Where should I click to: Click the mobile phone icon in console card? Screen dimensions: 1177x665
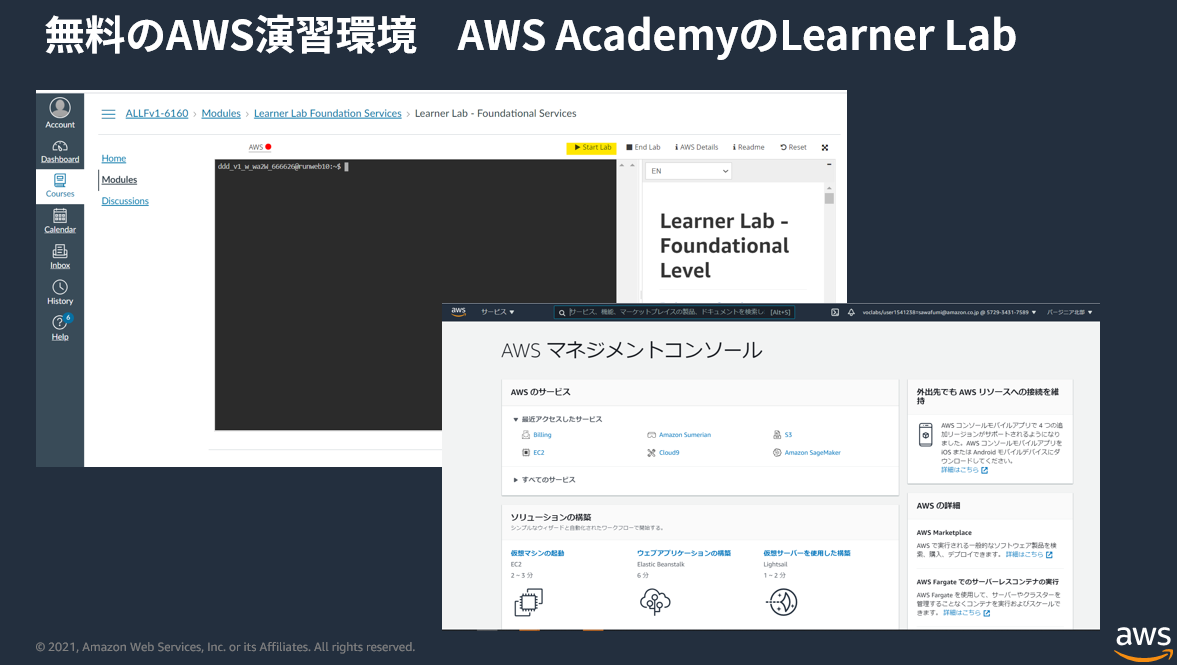tap(926, 435)
